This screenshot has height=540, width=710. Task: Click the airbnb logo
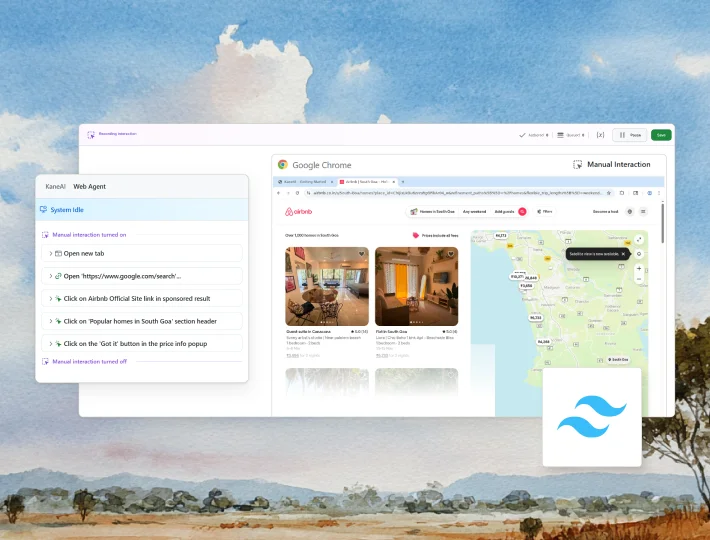pyautogui.click(x=298, y=211)
